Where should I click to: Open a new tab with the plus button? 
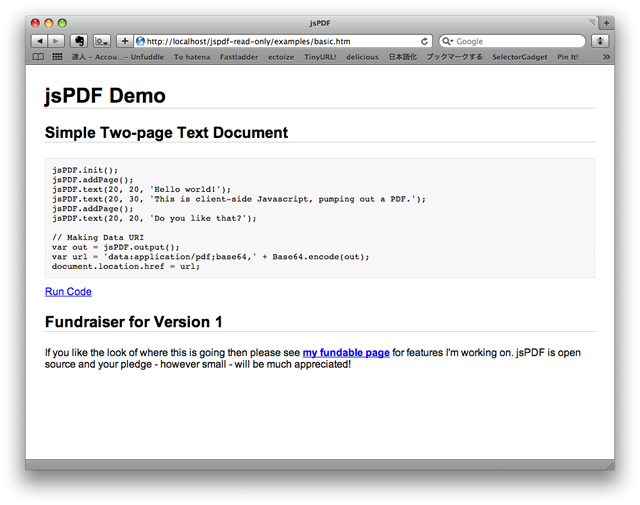(x=607, y=23)
